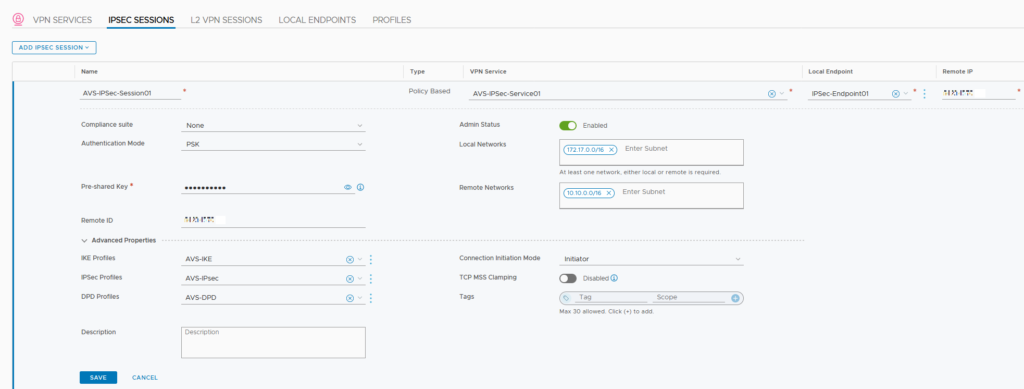Click the session Name input field
Screen dimensions: 1024x389
coord(131,93)
